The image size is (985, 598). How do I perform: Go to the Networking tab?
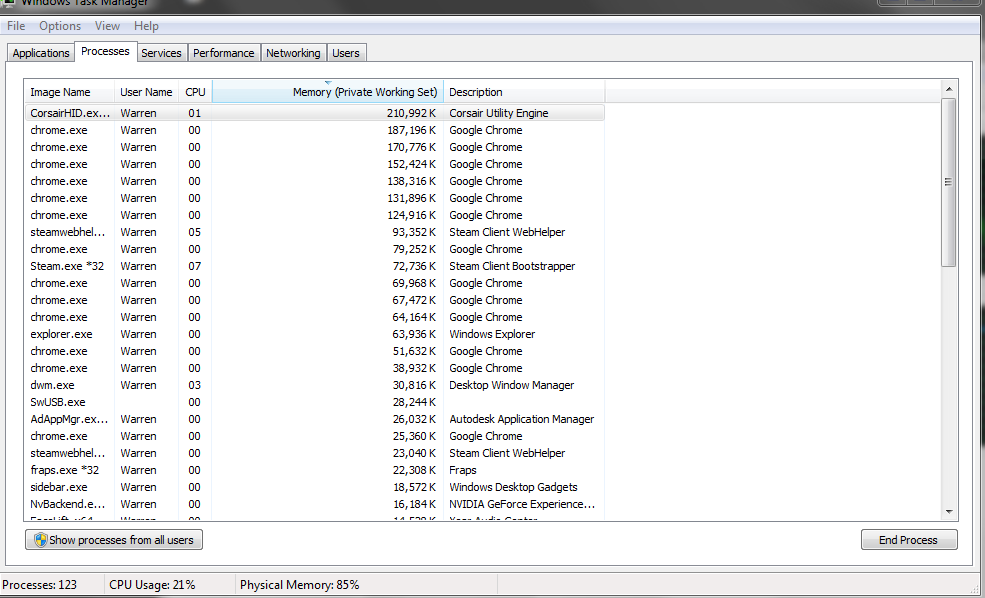293,53
